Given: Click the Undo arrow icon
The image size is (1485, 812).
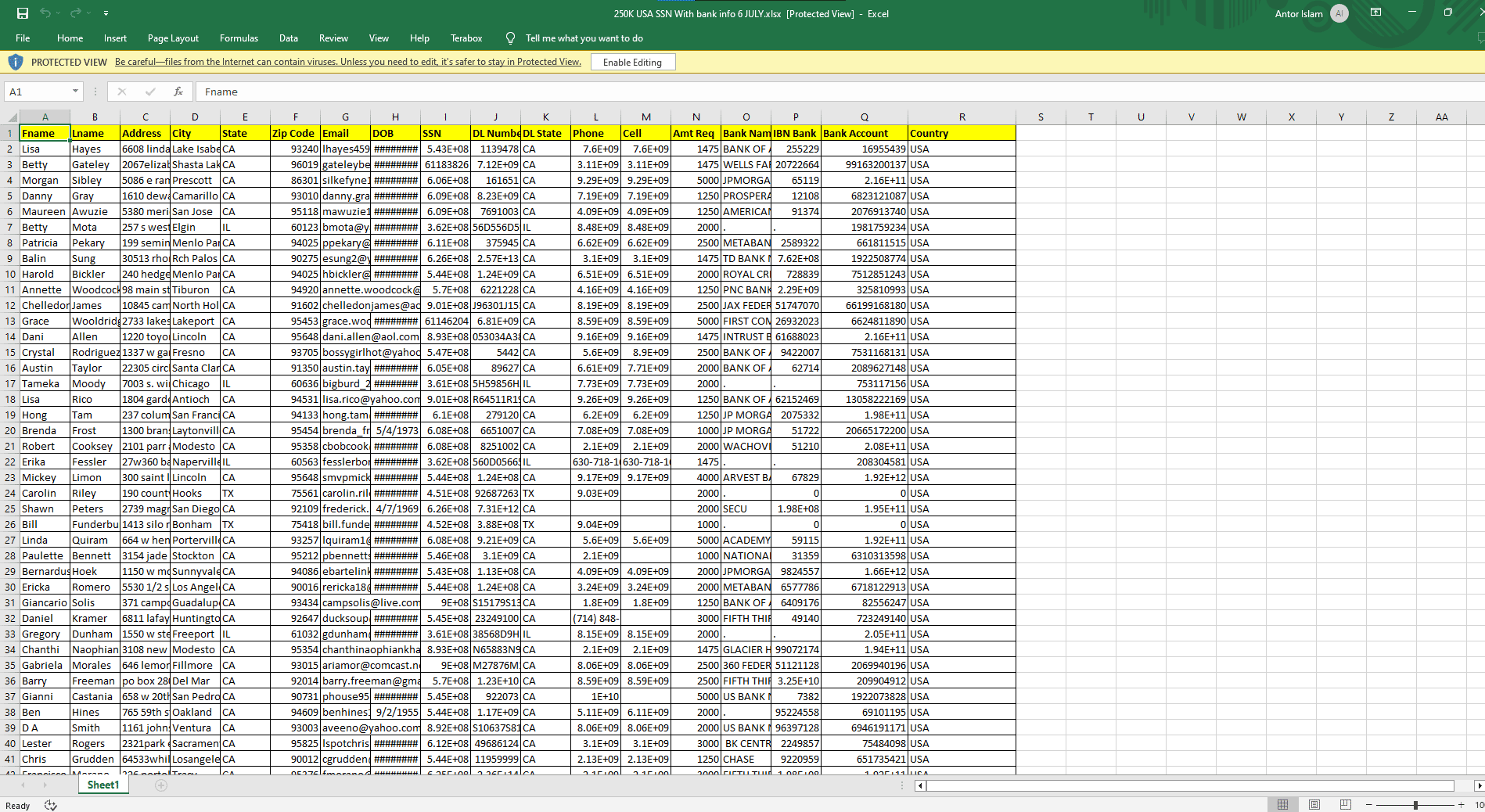Looking at the screenshot, I should click(45, 13).
